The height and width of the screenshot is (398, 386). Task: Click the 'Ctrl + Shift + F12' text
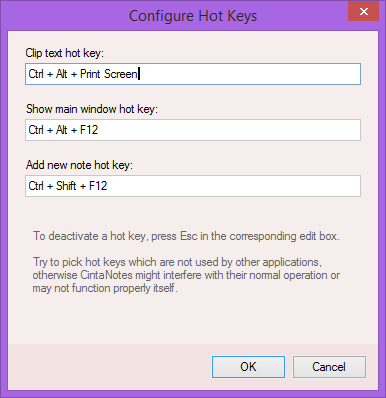(68, 186)
